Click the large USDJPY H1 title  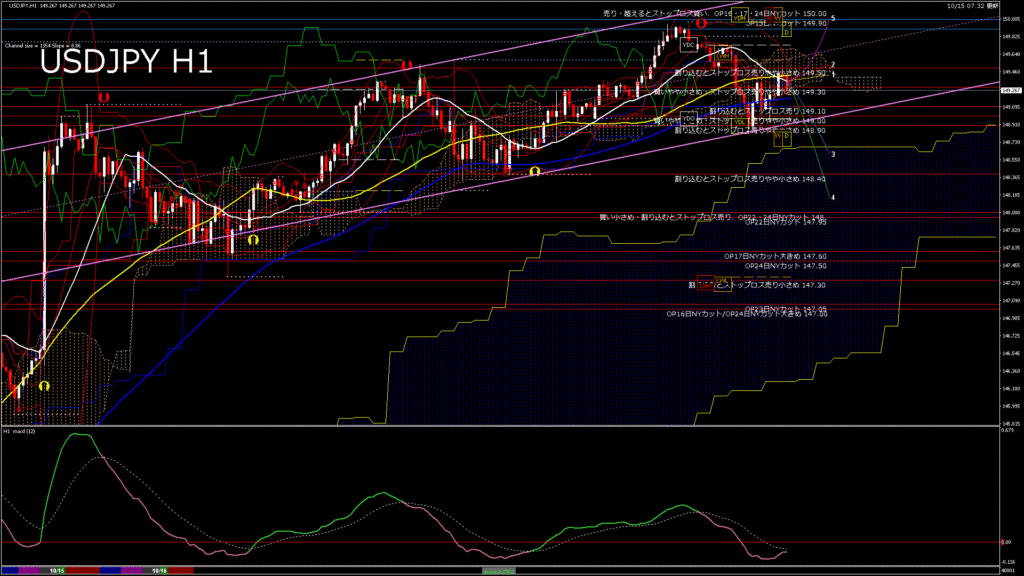126,62
